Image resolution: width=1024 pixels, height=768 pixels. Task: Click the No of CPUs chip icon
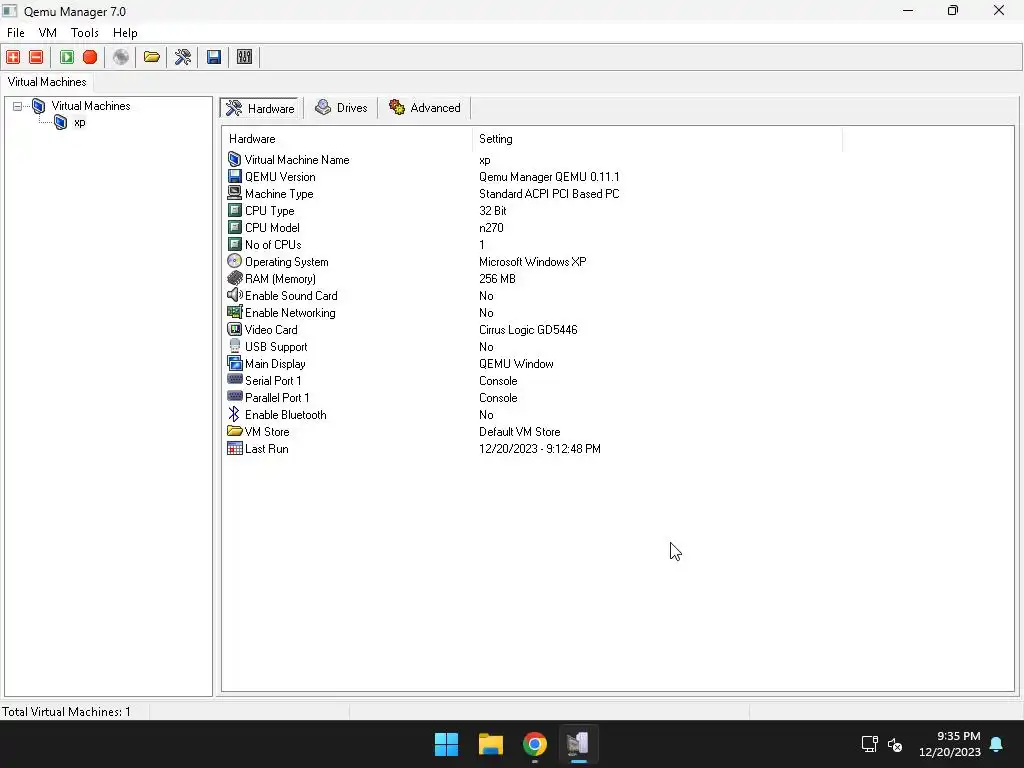point(234,244)
